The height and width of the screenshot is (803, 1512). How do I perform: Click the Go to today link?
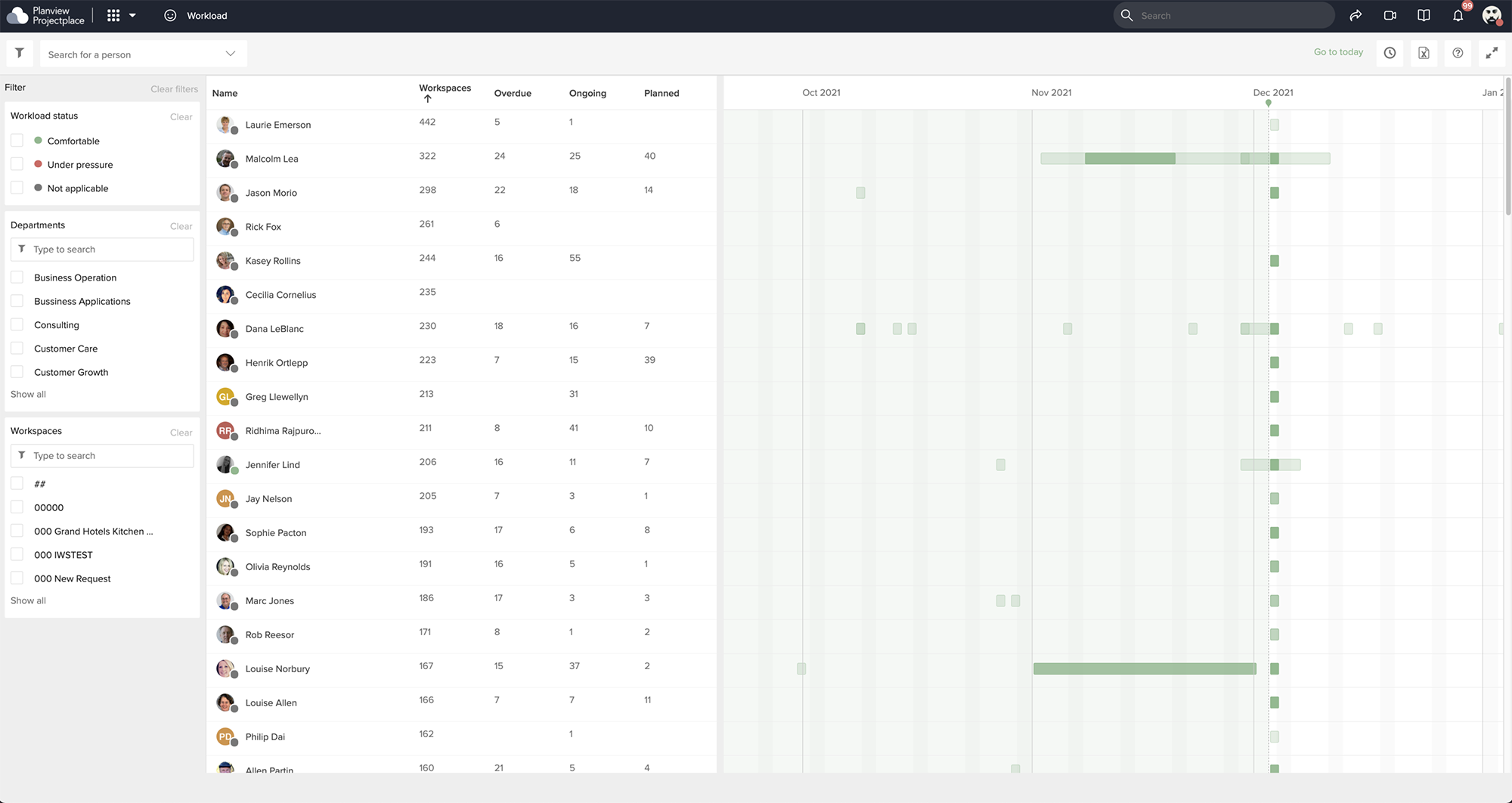(x=1338, y=52)
